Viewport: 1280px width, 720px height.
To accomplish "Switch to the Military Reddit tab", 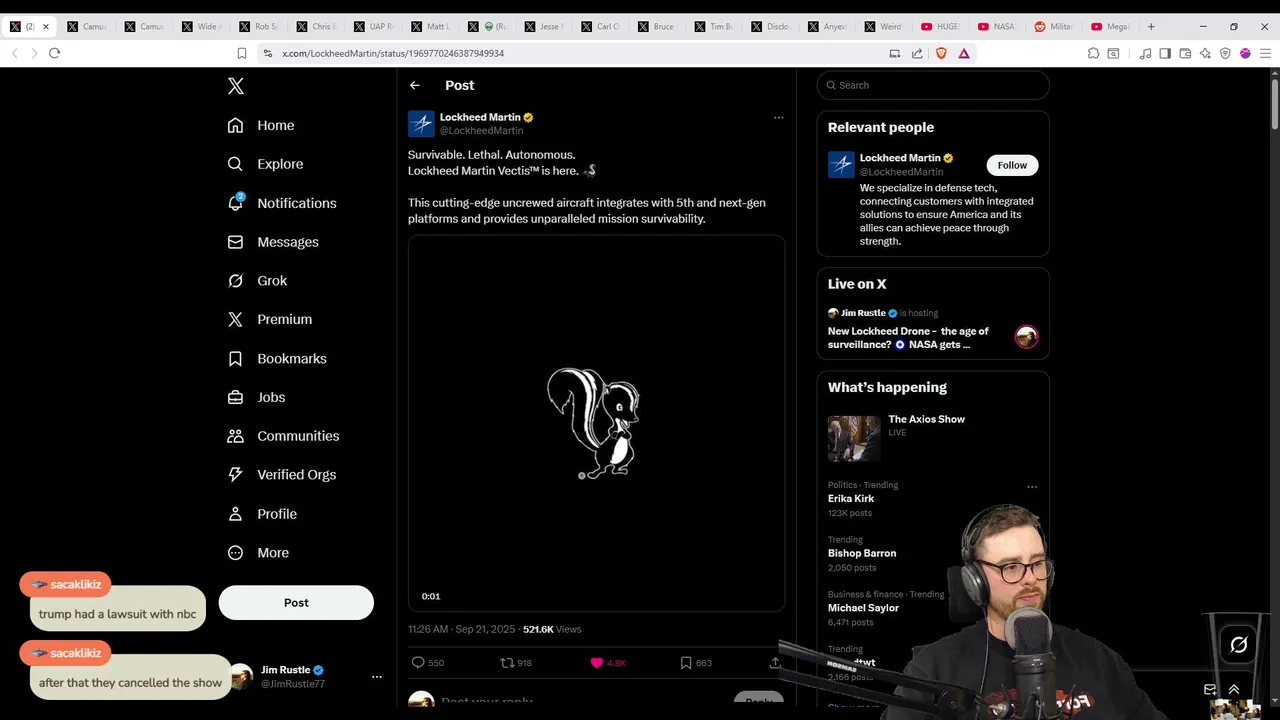I will click(x=1055, y=26).
